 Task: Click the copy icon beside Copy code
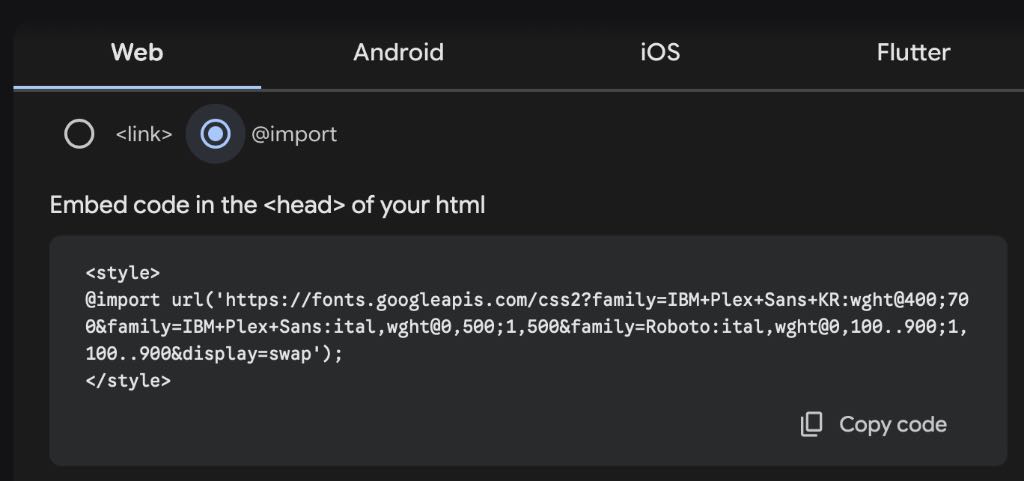(811, 425)
